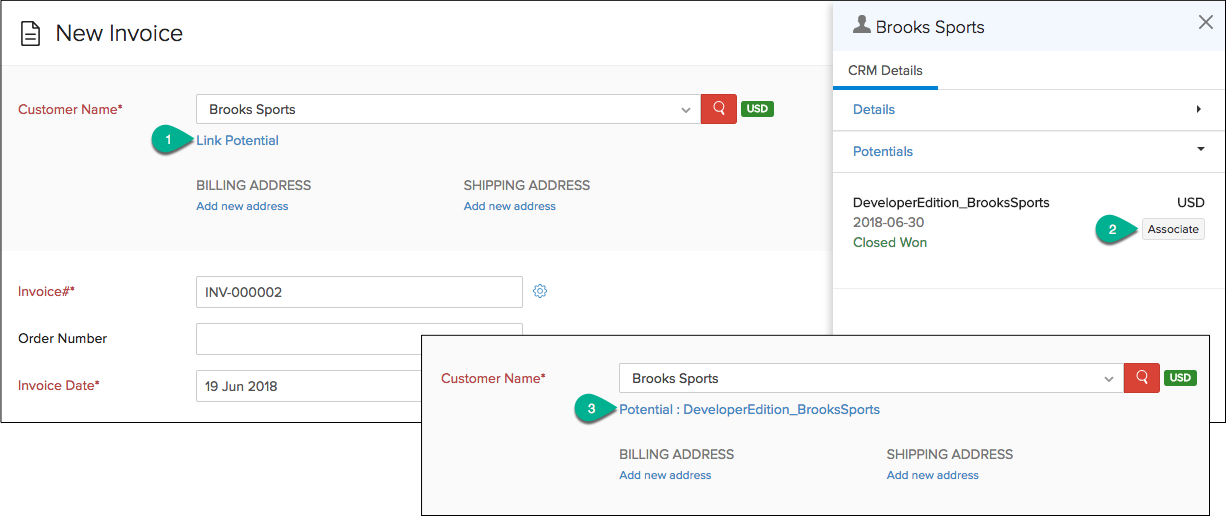Click the Link Potential link
Screen dimensions: 1227x516
coord(237,140)
